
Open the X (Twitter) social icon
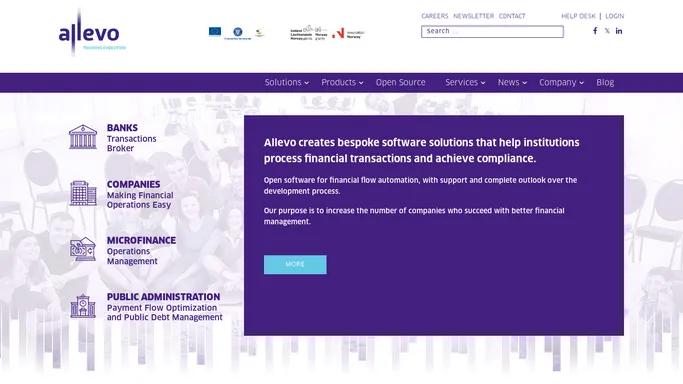point(607,31)
